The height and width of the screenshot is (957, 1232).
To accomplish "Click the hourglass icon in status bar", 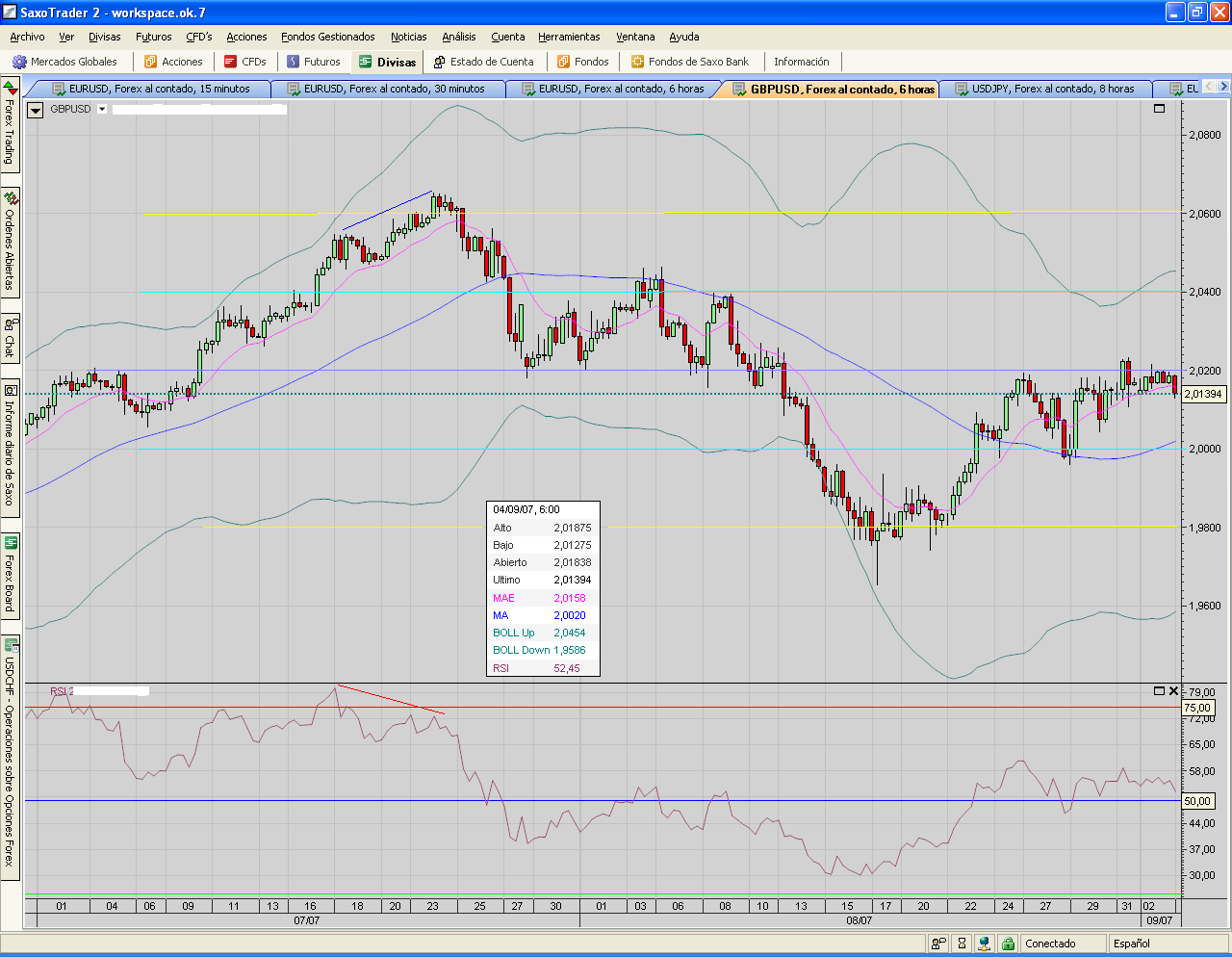I will pos(962,944).
